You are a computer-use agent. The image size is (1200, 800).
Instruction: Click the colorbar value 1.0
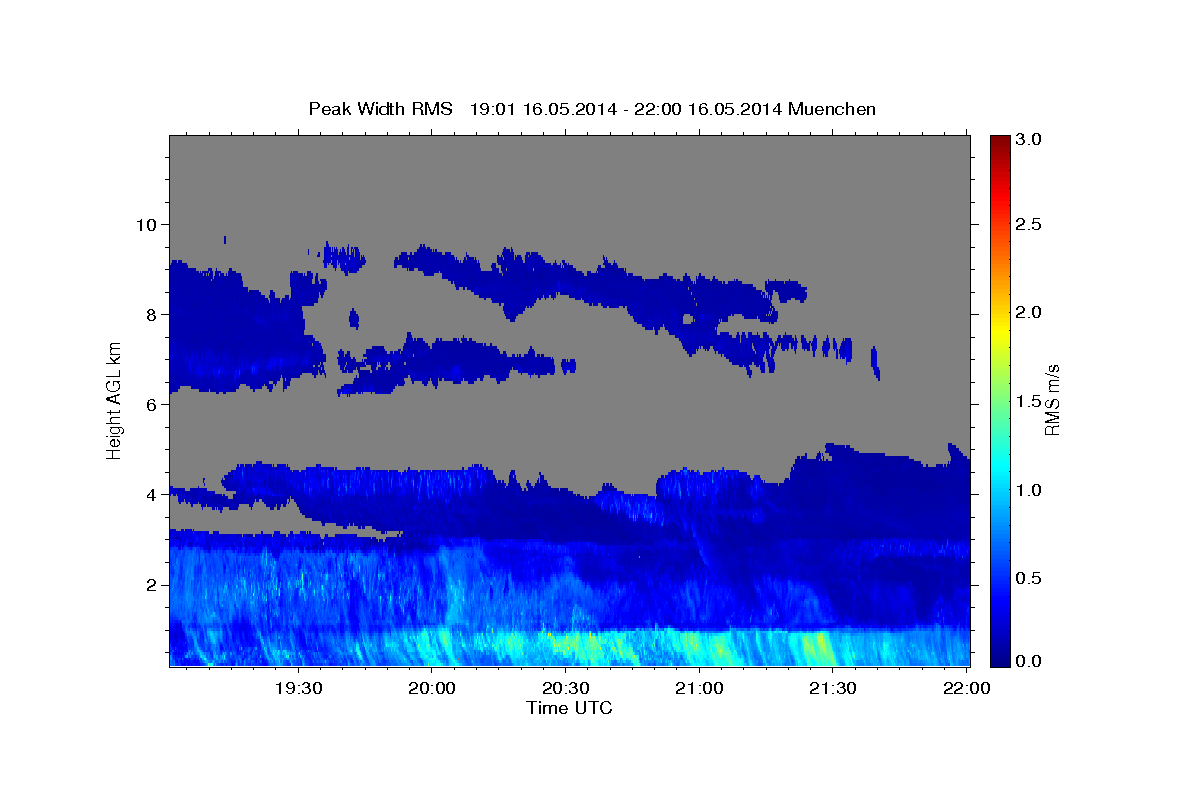click(1030, 490)
